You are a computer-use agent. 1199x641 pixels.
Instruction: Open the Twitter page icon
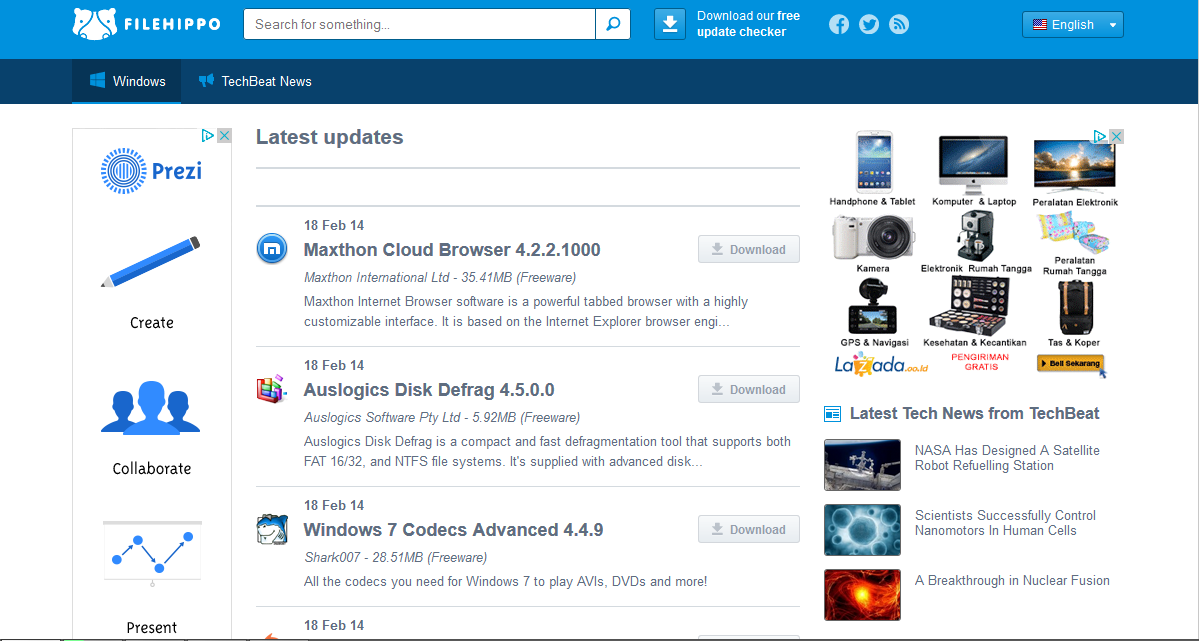coord(868,23)
